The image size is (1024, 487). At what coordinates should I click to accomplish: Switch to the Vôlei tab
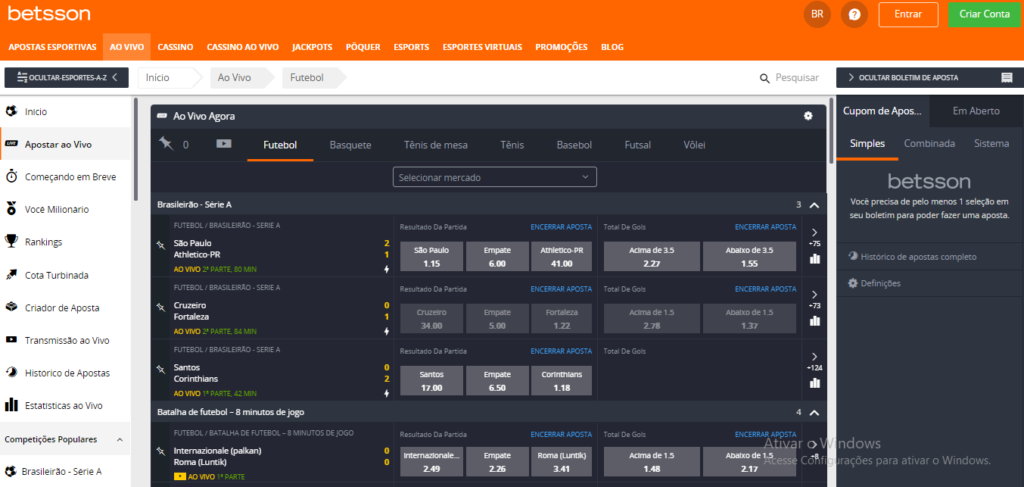pos(694,145)
